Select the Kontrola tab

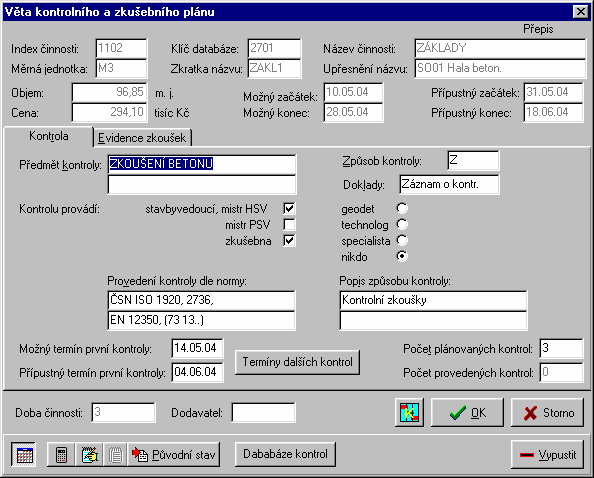[x=48, y=136]
